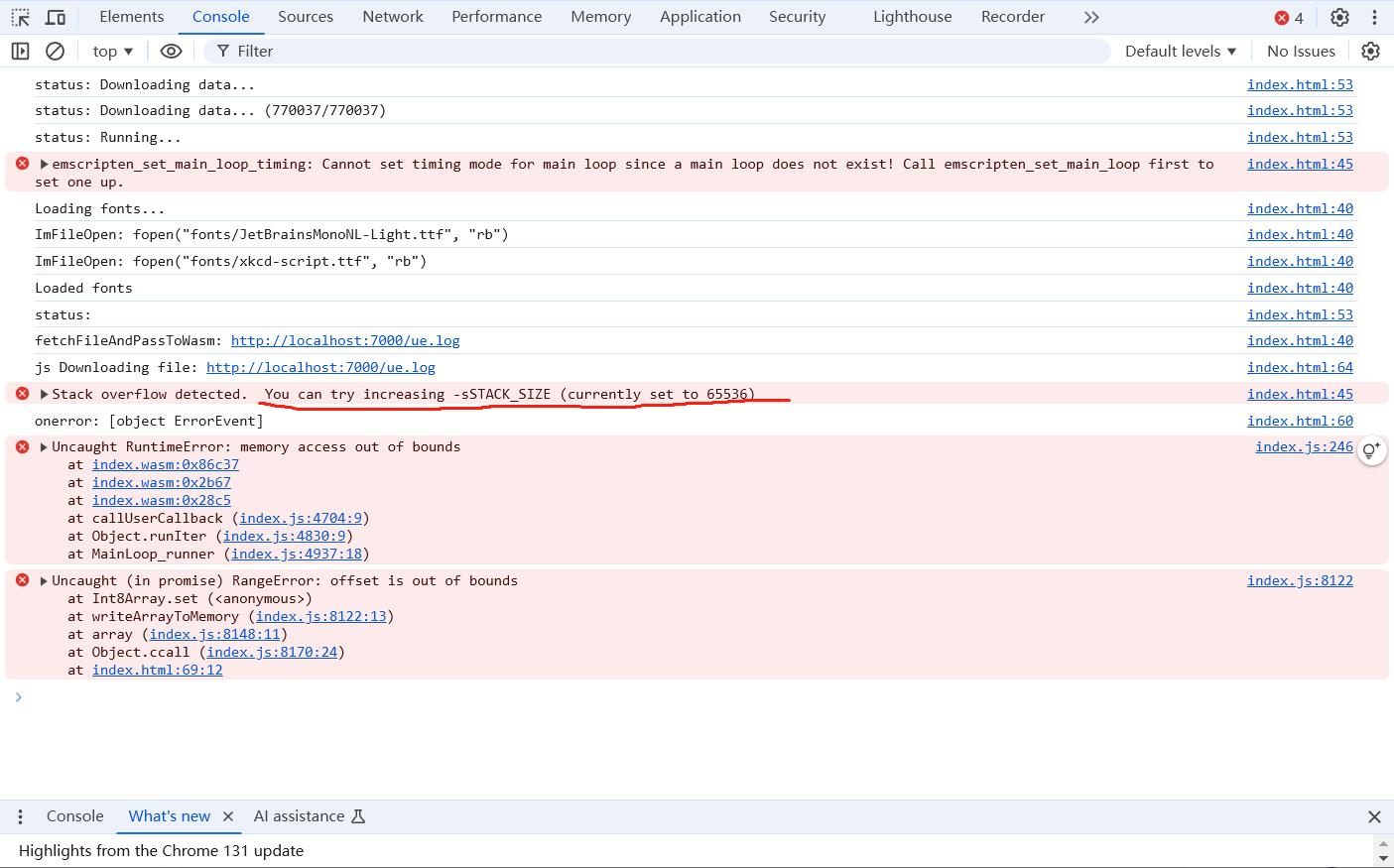Select the Application tab
Image resolution: width=1394 pixels, height=868 pixels.
coord(700,17)
